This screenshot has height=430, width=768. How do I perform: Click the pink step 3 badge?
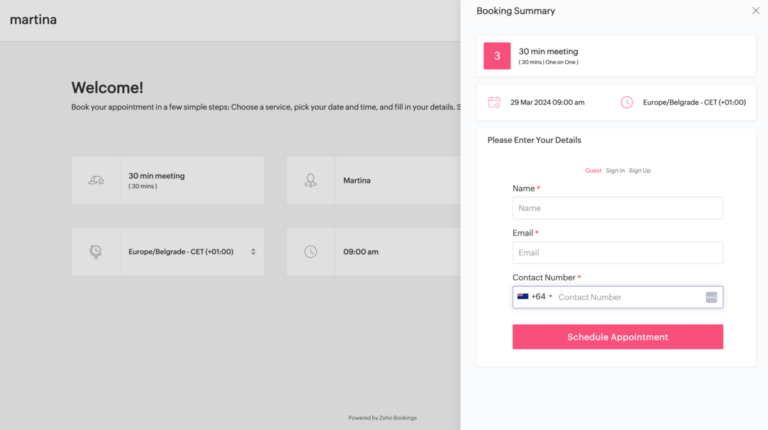pos(497,56)
